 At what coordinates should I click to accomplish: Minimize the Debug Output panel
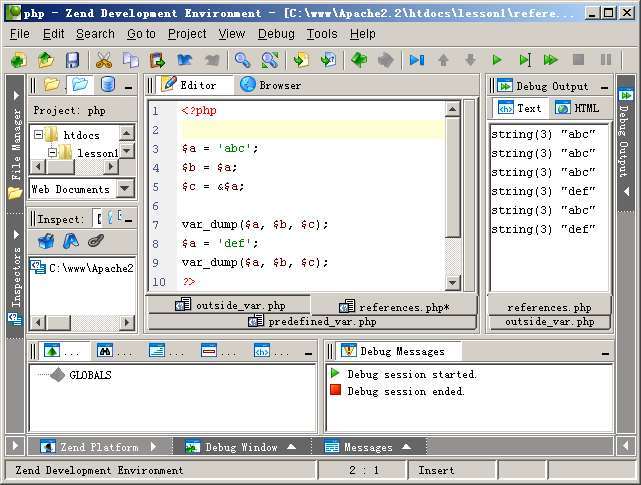coord(605,88)
